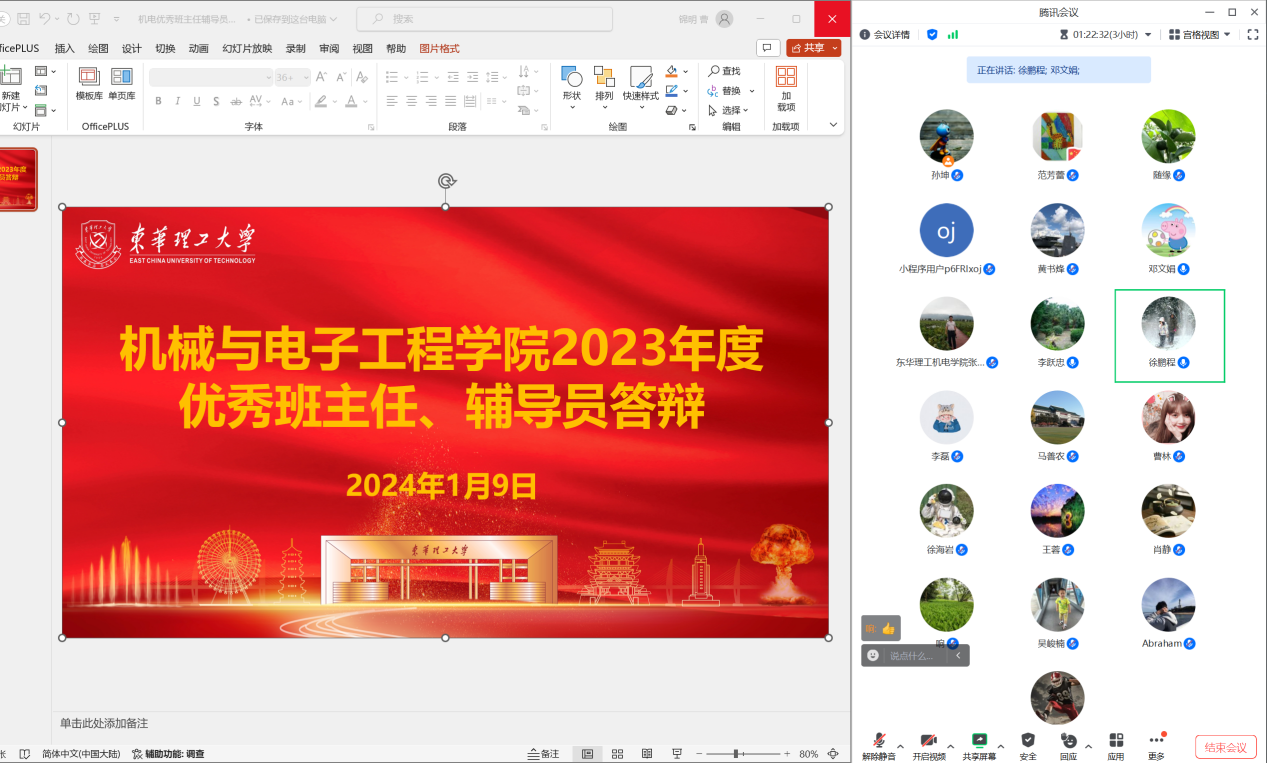Click the 共享 share button in PowerPoint
1267x763 pixels.
[814, 48]
